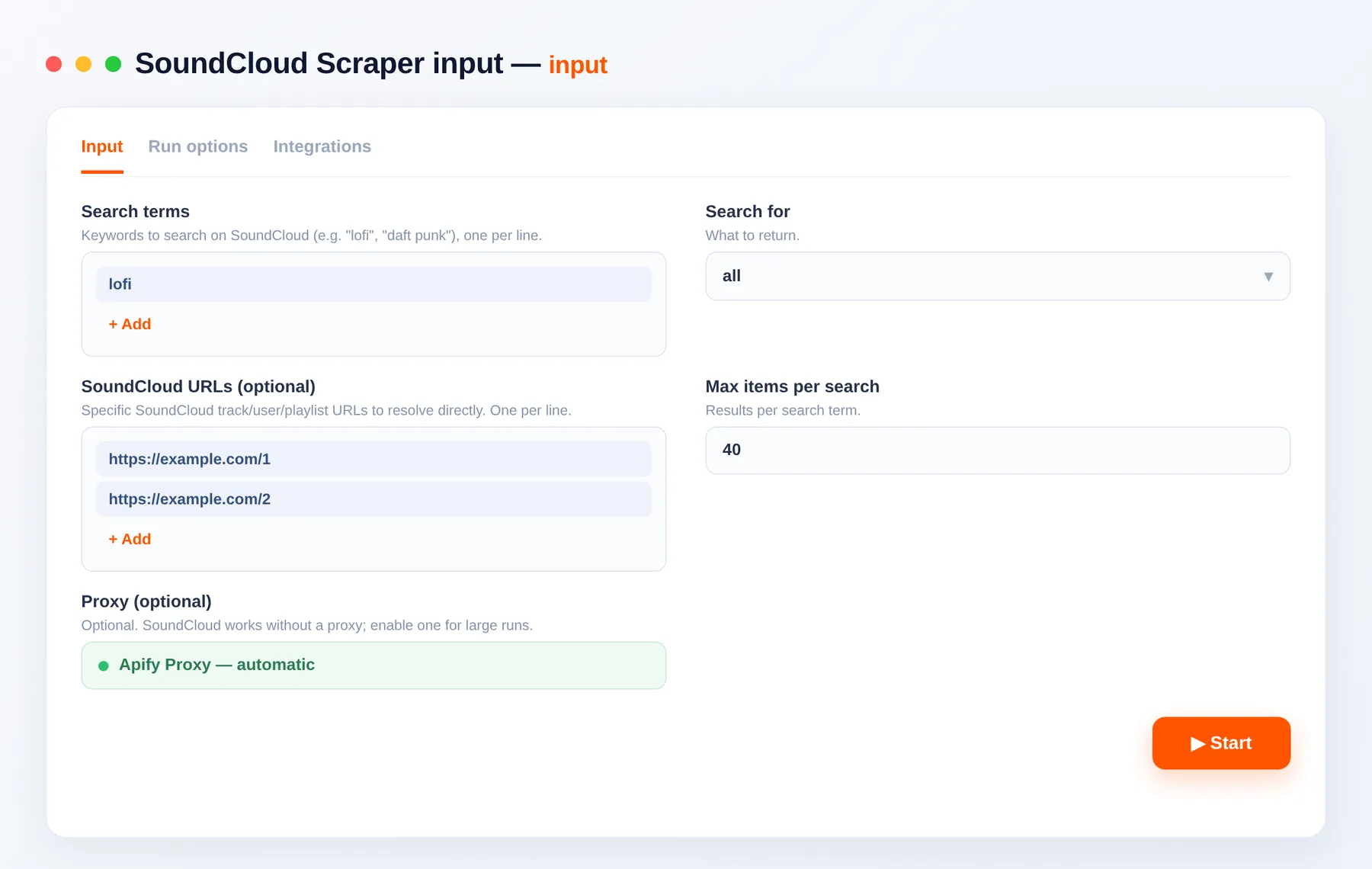Click the red close window dot

53,64
